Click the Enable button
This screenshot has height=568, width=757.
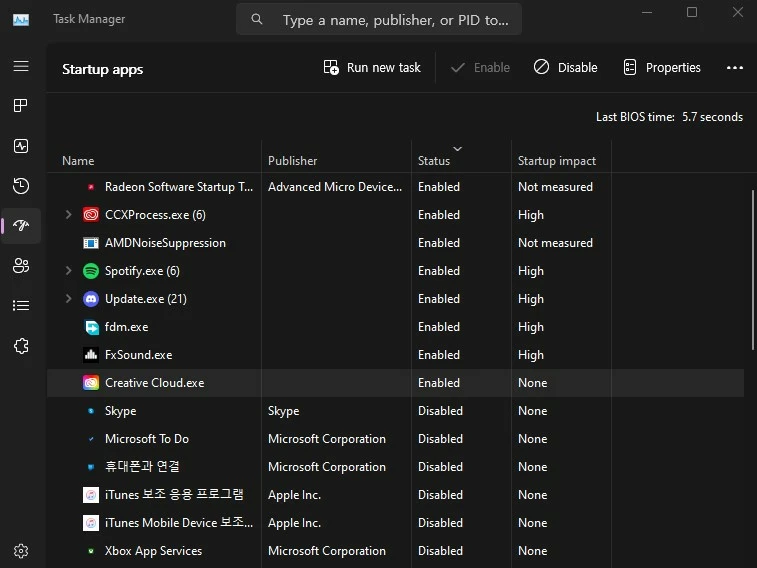click(480, 68)
